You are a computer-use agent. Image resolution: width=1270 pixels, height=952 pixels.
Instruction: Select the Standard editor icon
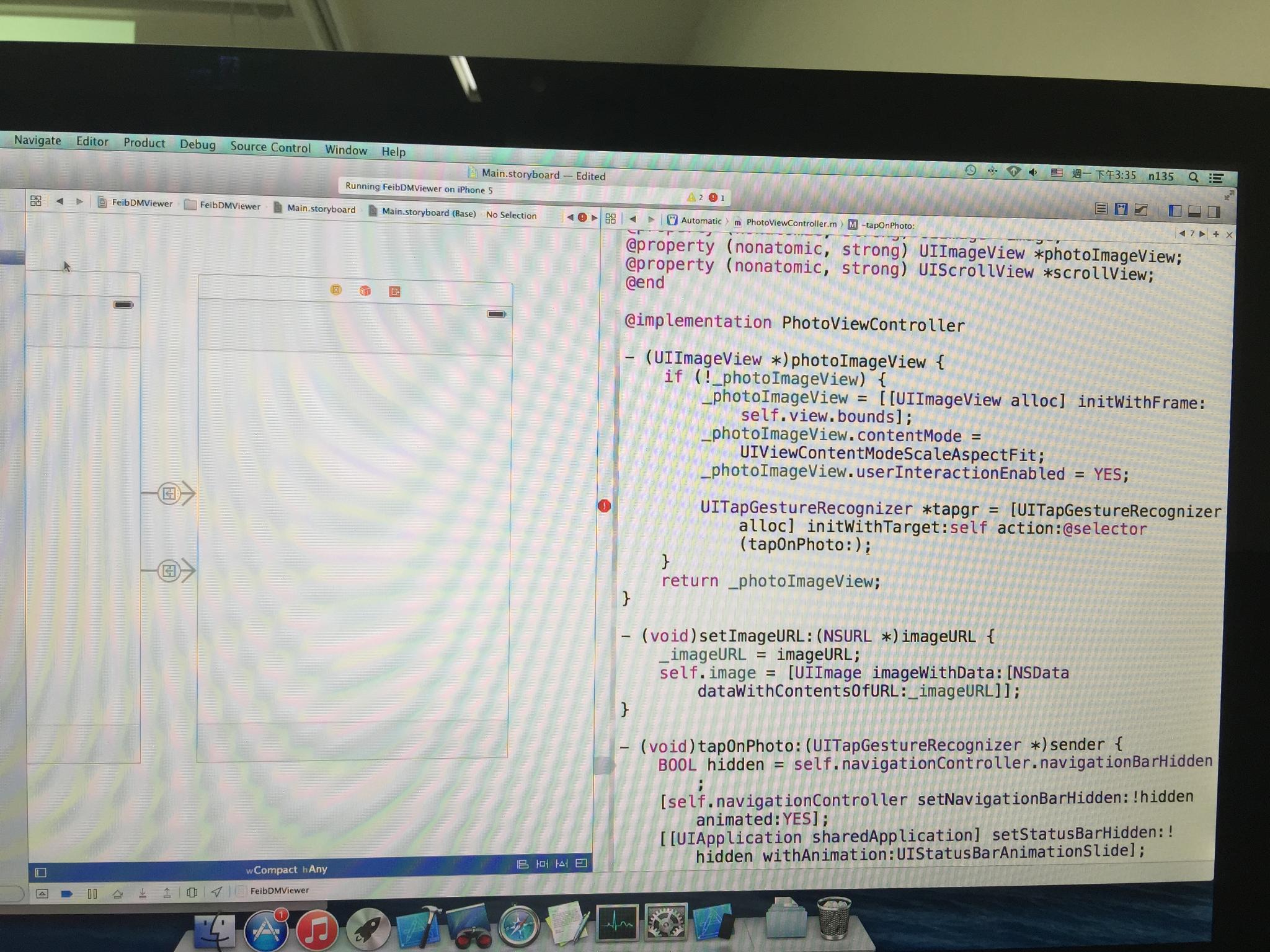1101,208
